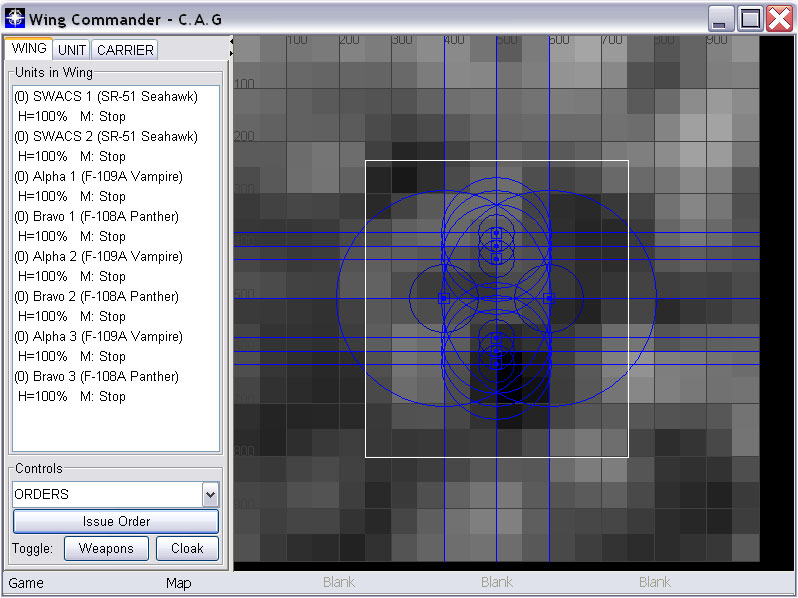Image resolution: width=798 pixels, height=598 pixels.
Task: Select SWACS 1 (SR-51 Seahawk) in the list
Action: point(106,96)
